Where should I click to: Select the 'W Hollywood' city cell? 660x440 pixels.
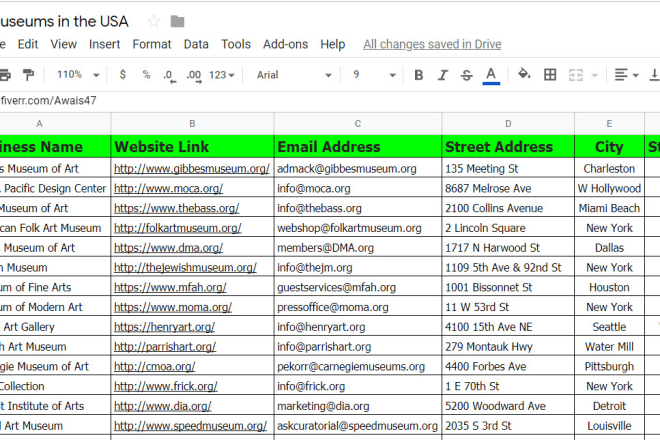[x=609, y=189]
